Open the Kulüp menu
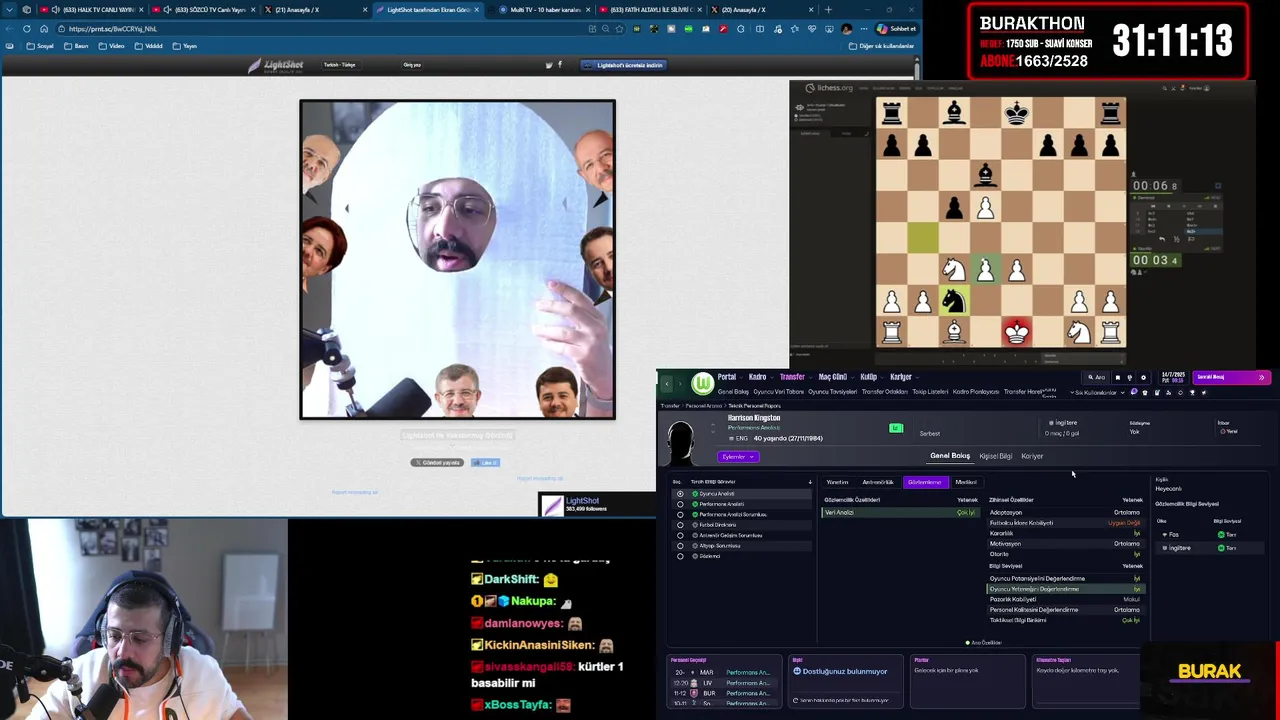The width and height of the screenshot is (1280, 720). coord(868,377)
